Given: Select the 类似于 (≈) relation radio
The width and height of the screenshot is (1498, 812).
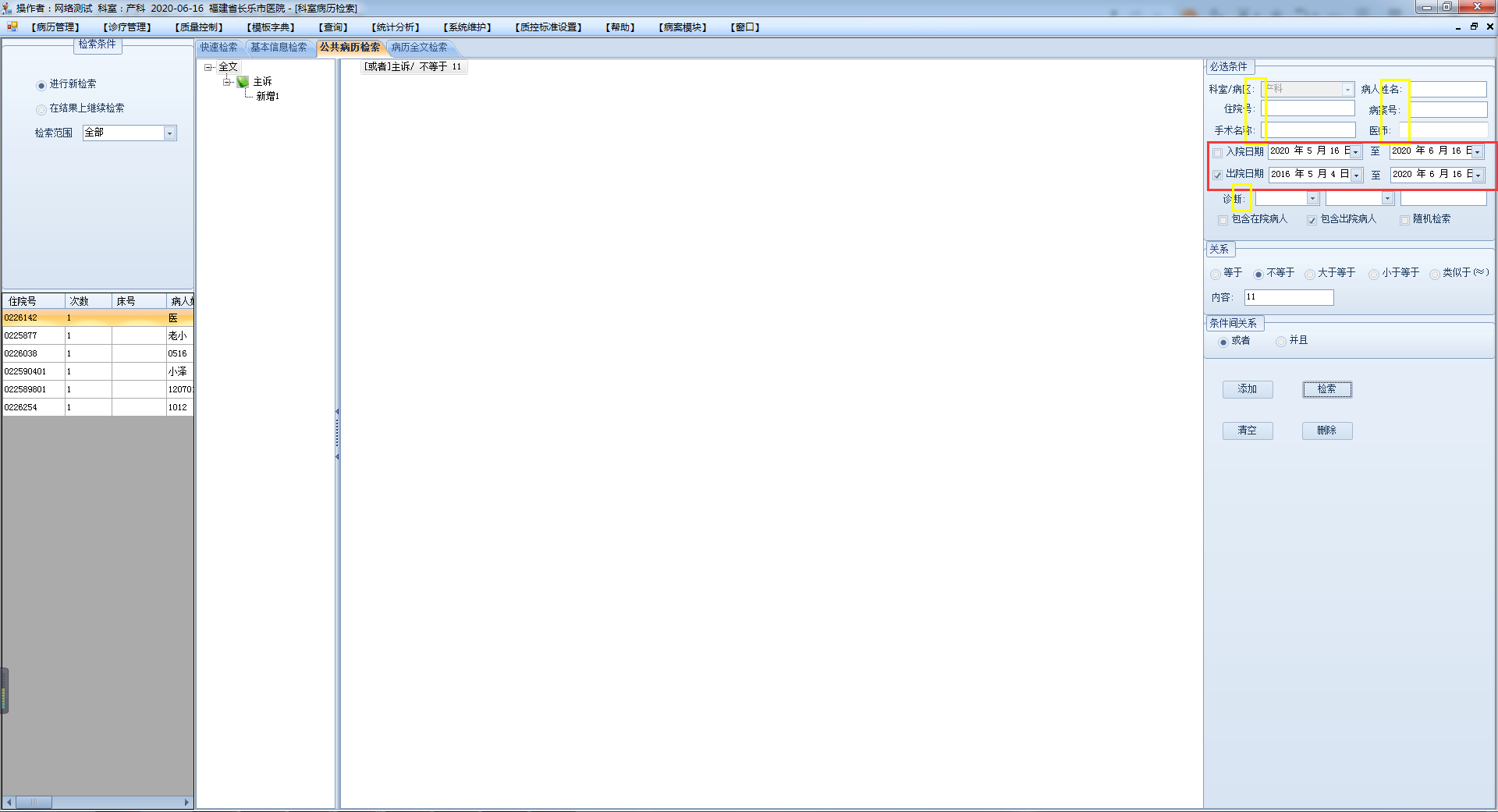Looking at the screenshot, I should (x=1435, y=274).
